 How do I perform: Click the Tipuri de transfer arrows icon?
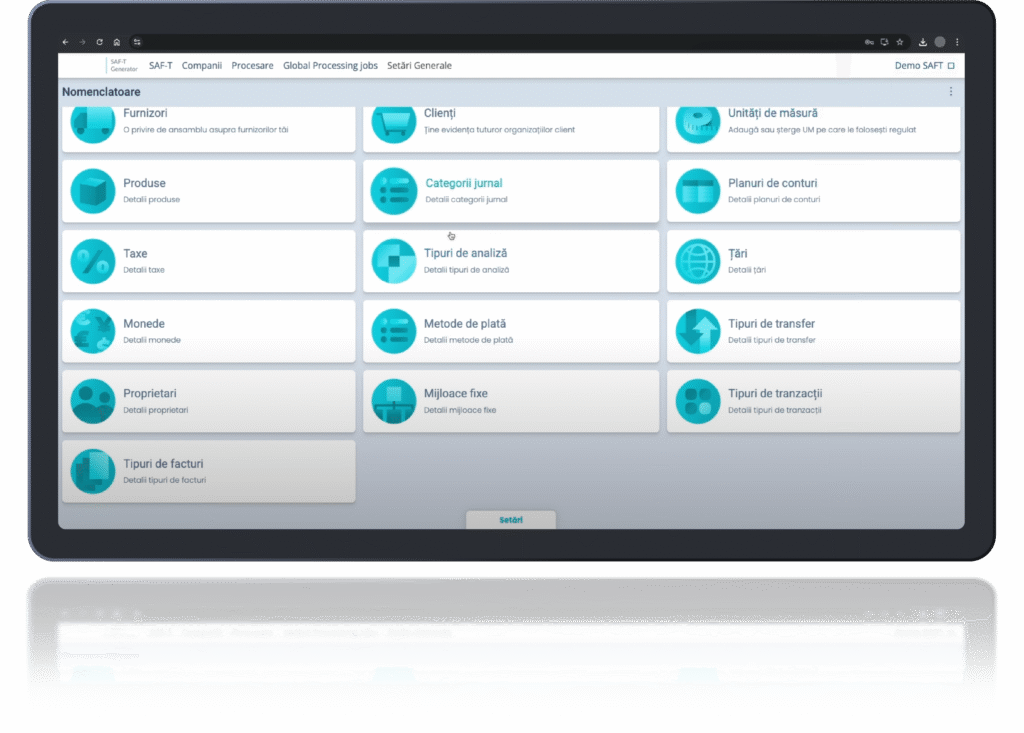click(x=697, y=331)
